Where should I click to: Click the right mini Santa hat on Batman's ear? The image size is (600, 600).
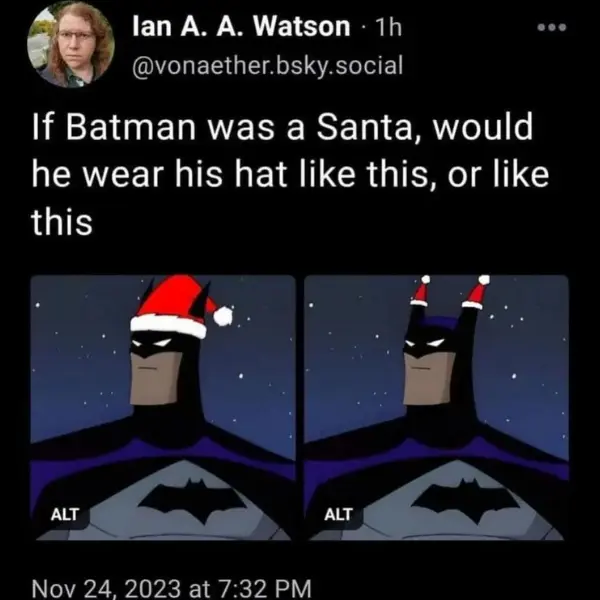[478, 293]
